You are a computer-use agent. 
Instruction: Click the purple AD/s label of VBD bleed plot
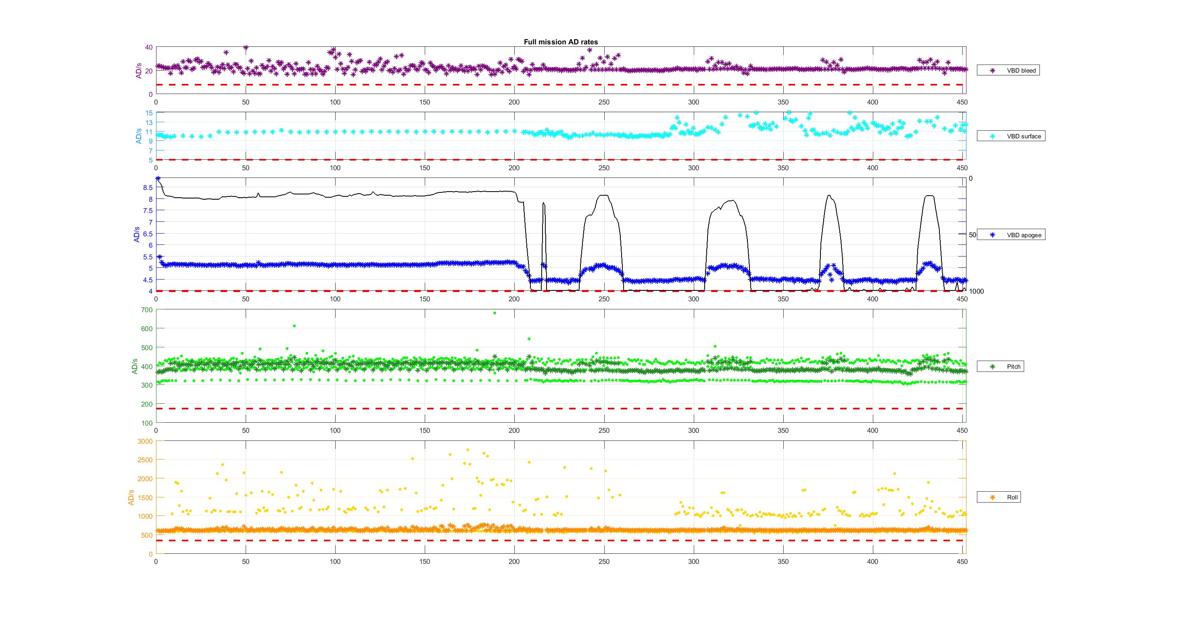click(x=138, y=71)
